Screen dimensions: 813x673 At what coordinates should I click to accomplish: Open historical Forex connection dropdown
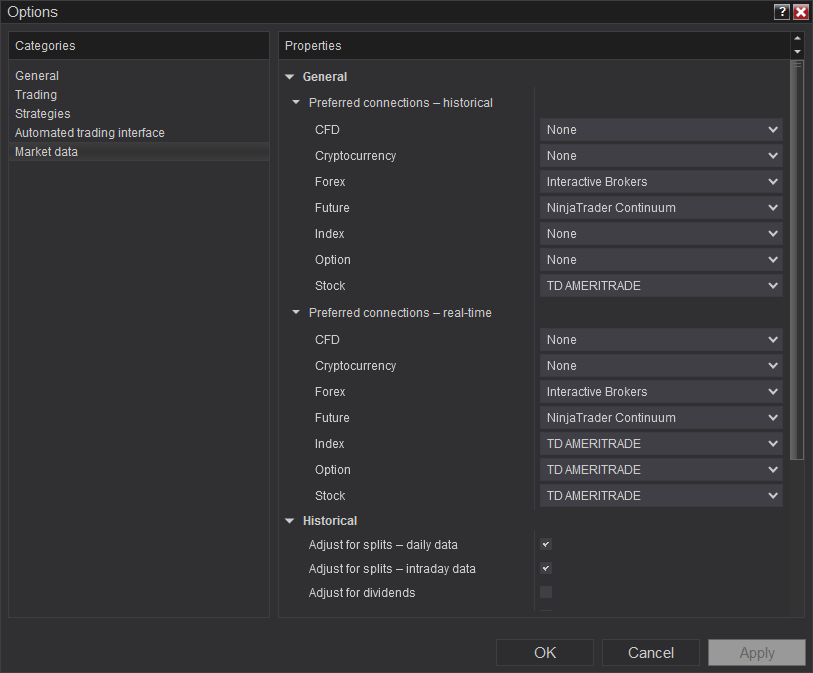coord(661,182)
